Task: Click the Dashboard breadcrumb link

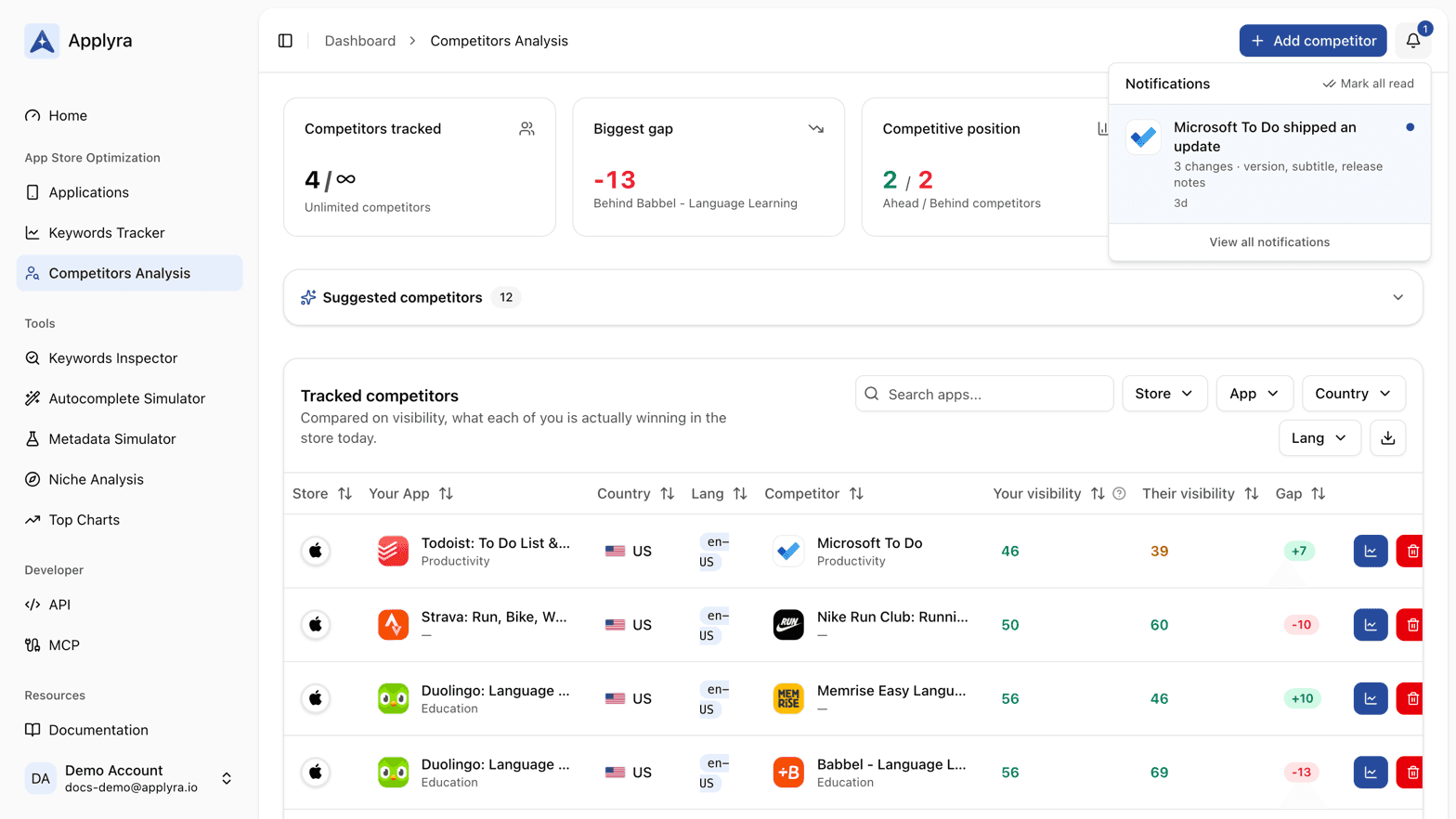Action: pyautogui.click(x=360, y=41)
